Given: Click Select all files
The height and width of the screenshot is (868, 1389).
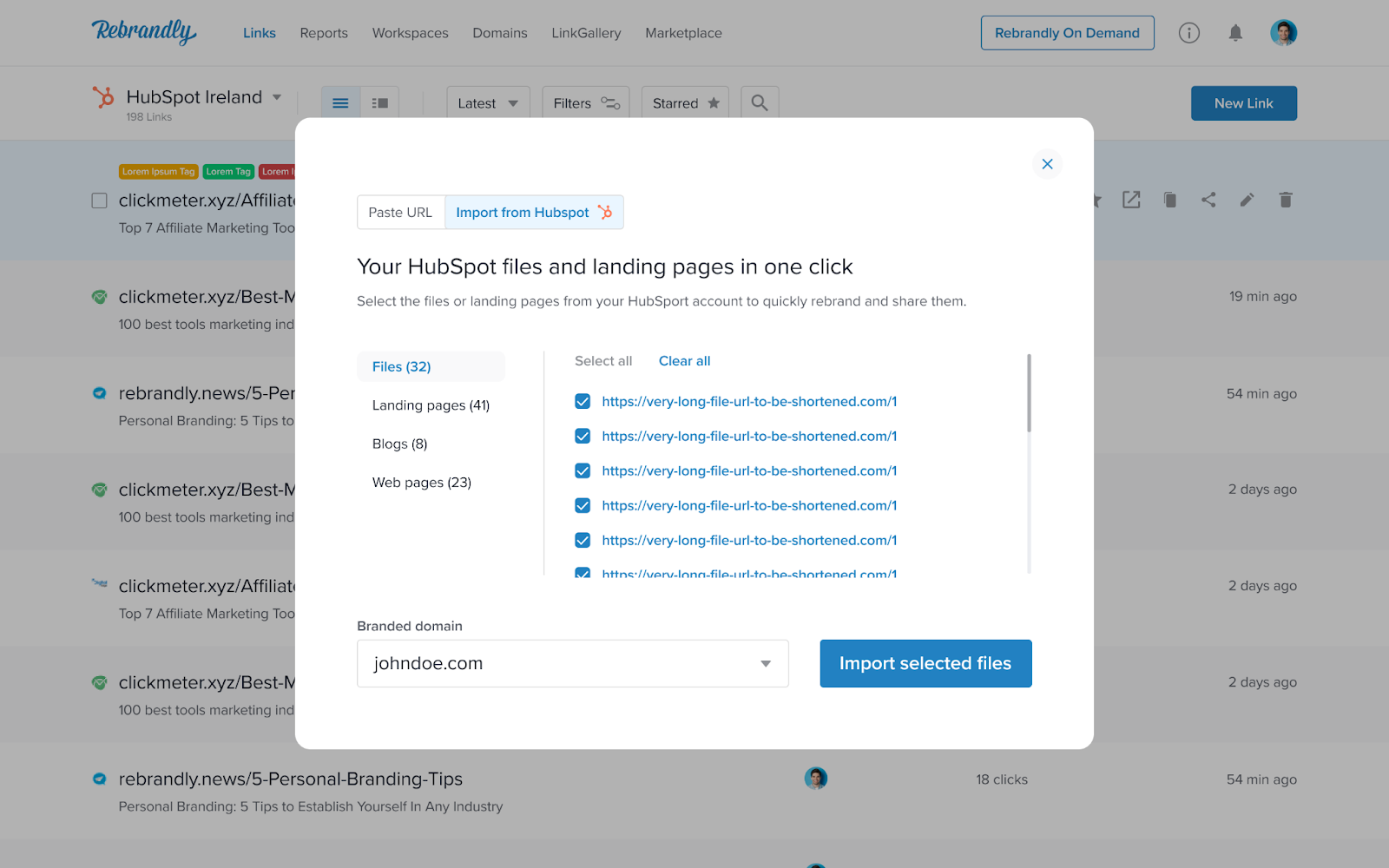Looking at the screenshot, I should [603, 361].
